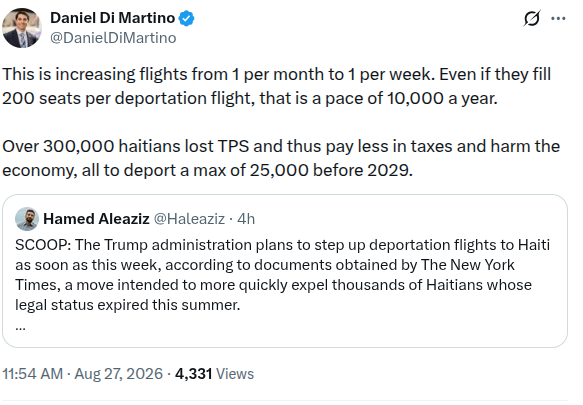Click the blue verified badge
This screenshot has width=583, height=405.
click(186, 18)
